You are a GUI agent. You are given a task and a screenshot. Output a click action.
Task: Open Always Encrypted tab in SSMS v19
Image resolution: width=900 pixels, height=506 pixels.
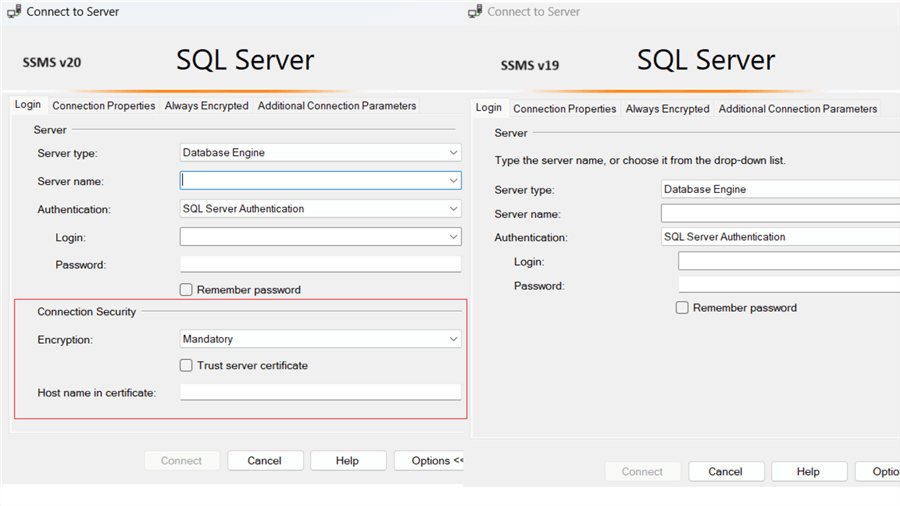(x=667, y=109)
